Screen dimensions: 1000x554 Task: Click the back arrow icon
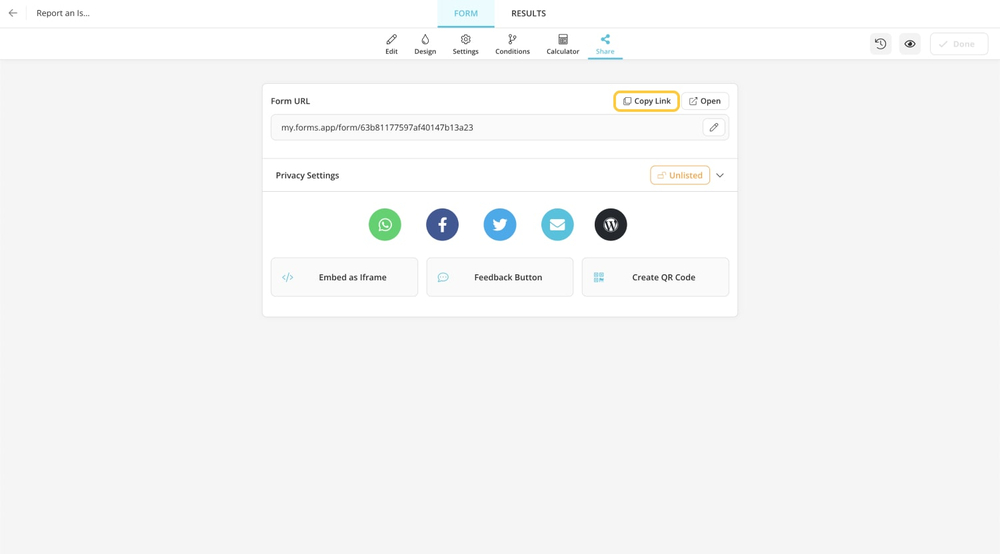[13, 13]
